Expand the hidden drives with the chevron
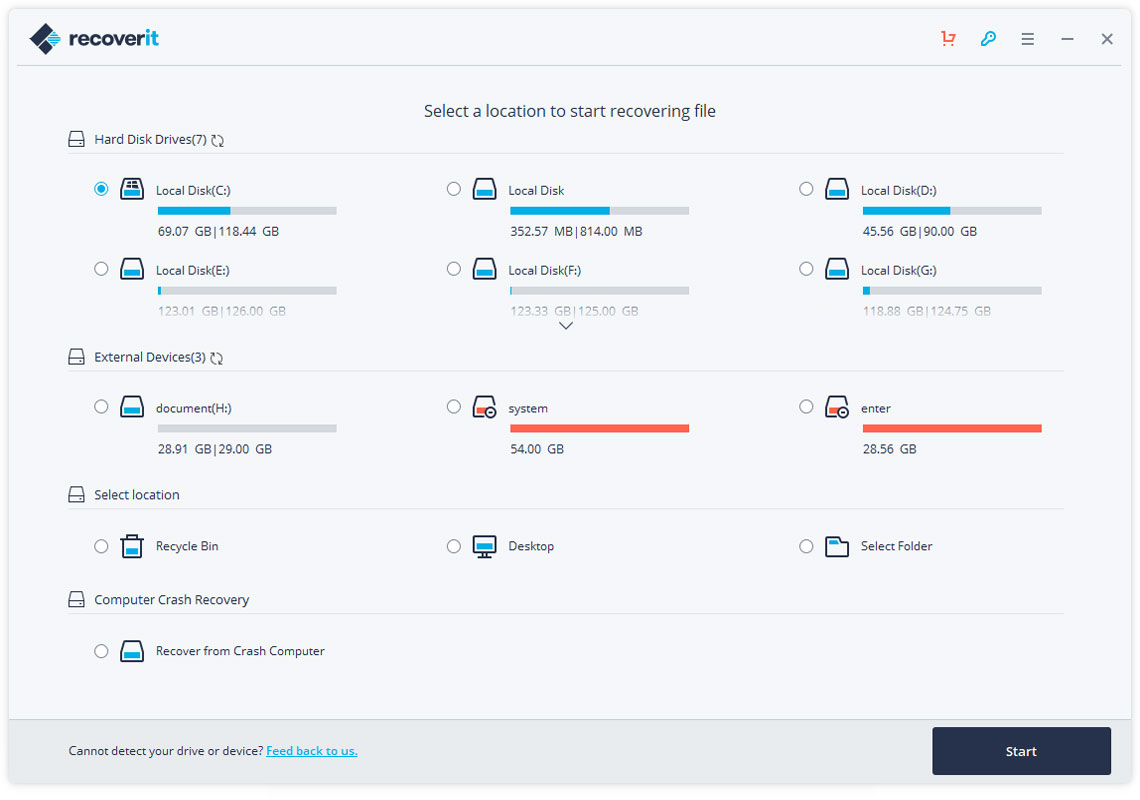The width and height of the screenshot is (1140, 800). point(566,325)
